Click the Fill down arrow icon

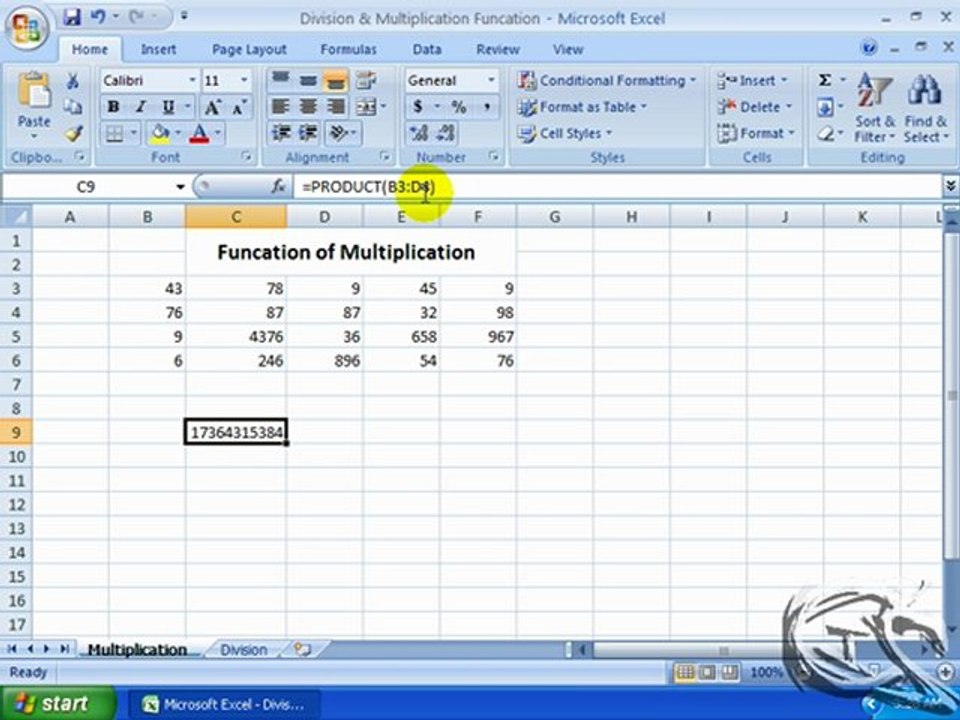(825, 108)
